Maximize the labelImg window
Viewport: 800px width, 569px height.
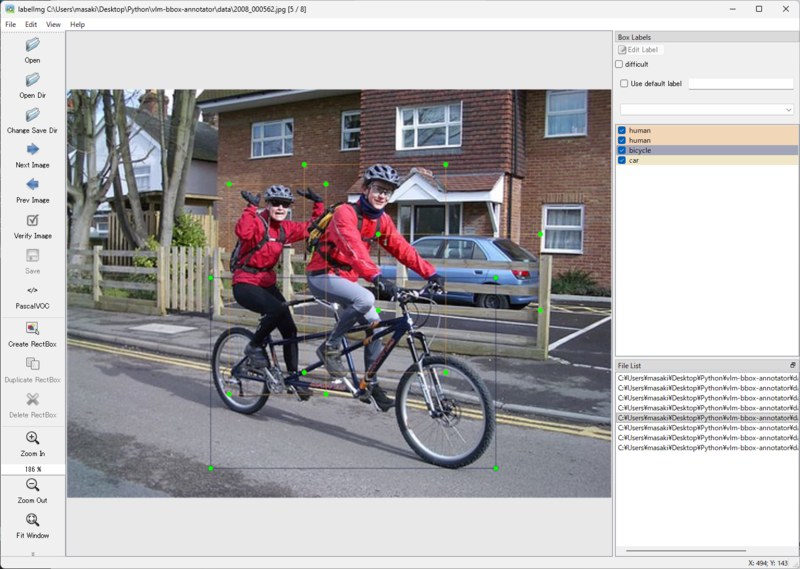(x=759, y=9)
